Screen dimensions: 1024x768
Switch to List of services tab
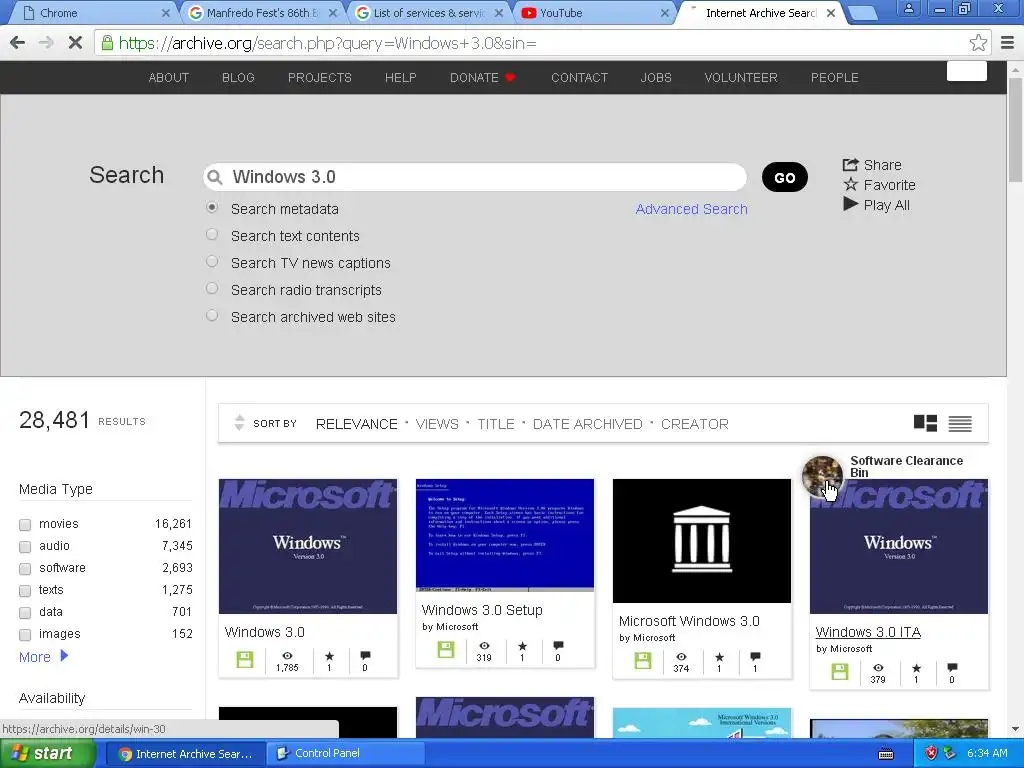428,12
